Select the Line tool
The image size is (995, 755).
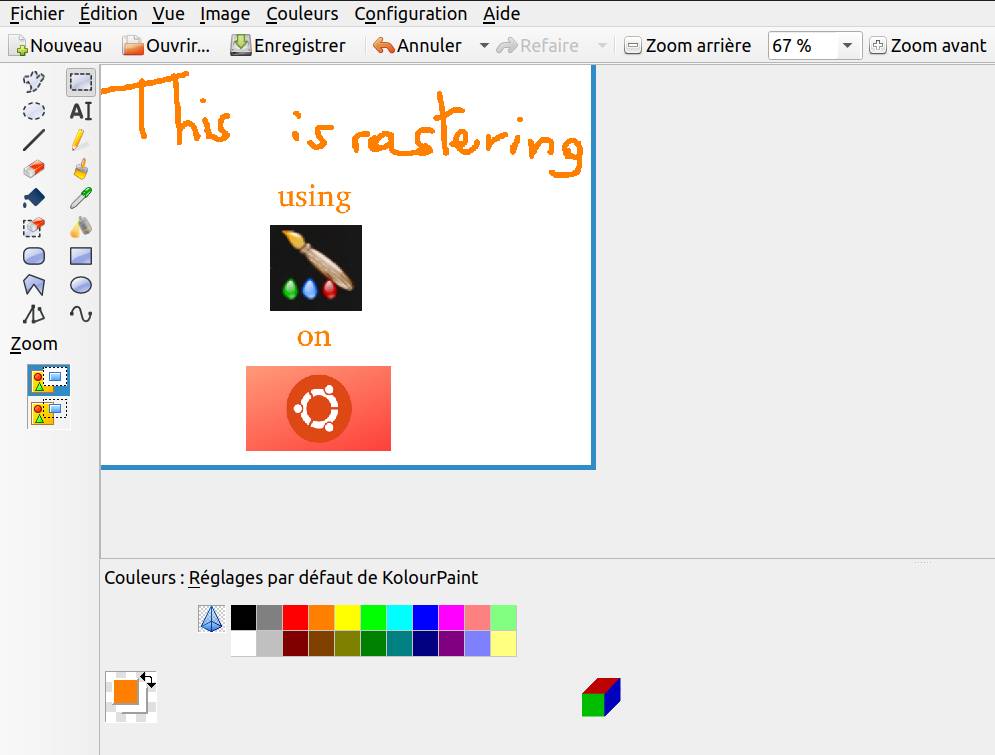point(34,140)
